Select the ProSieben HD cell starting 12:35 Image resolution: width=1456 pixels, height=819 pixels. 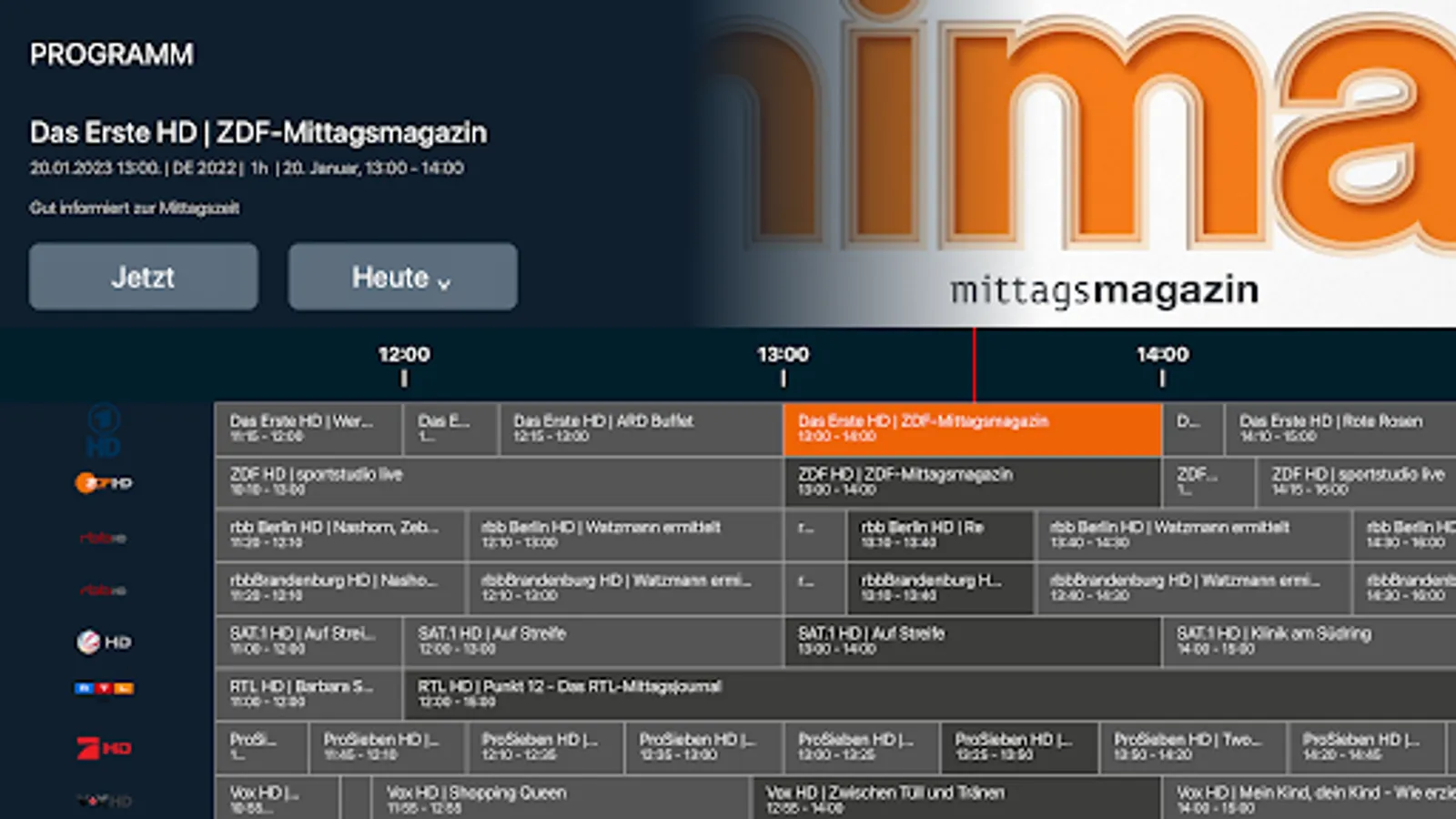[x=704, y=747]
